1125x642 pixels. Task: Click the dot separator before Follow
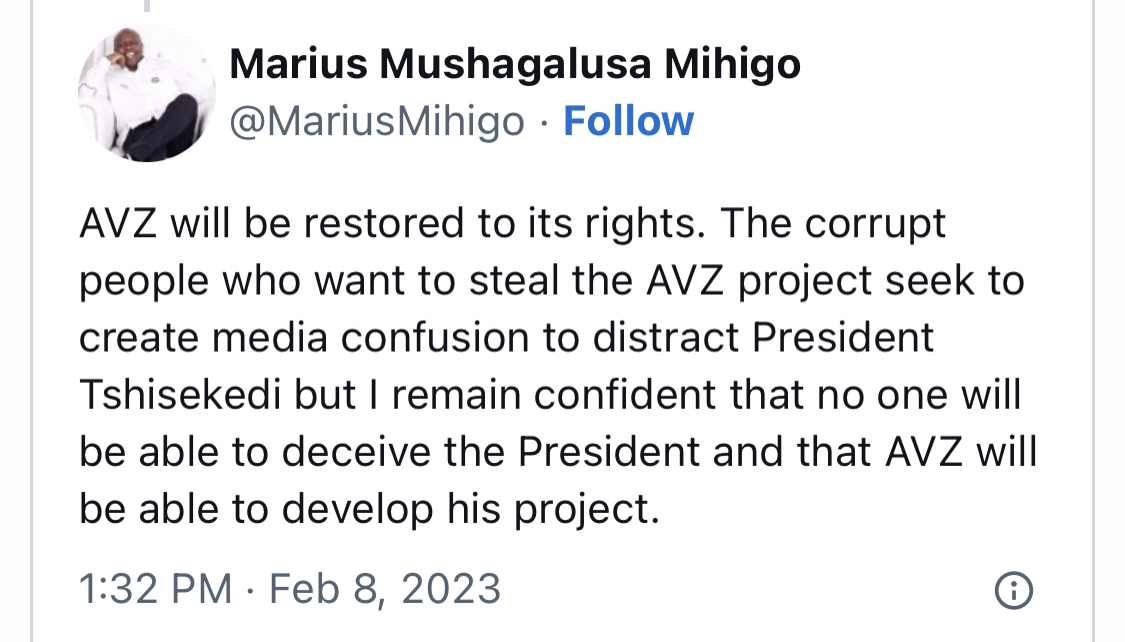544,123
